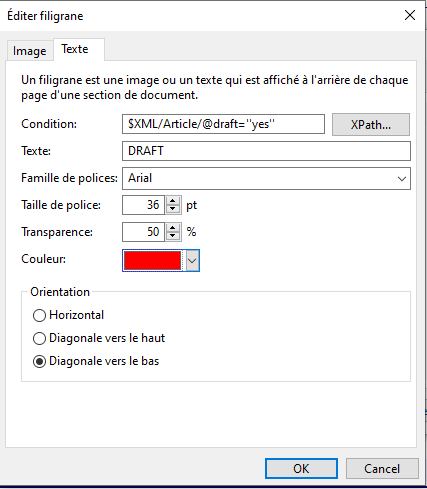Confirm with the OK button
Viewport: 427px width, 489px height.
pos(301,469)
